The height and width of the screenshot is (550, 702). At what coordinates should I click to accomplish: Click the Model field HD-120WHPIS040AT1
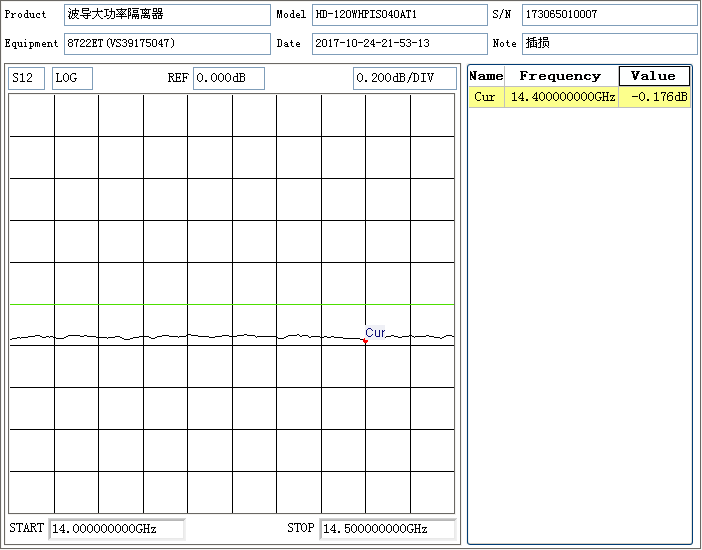(399, 15)
